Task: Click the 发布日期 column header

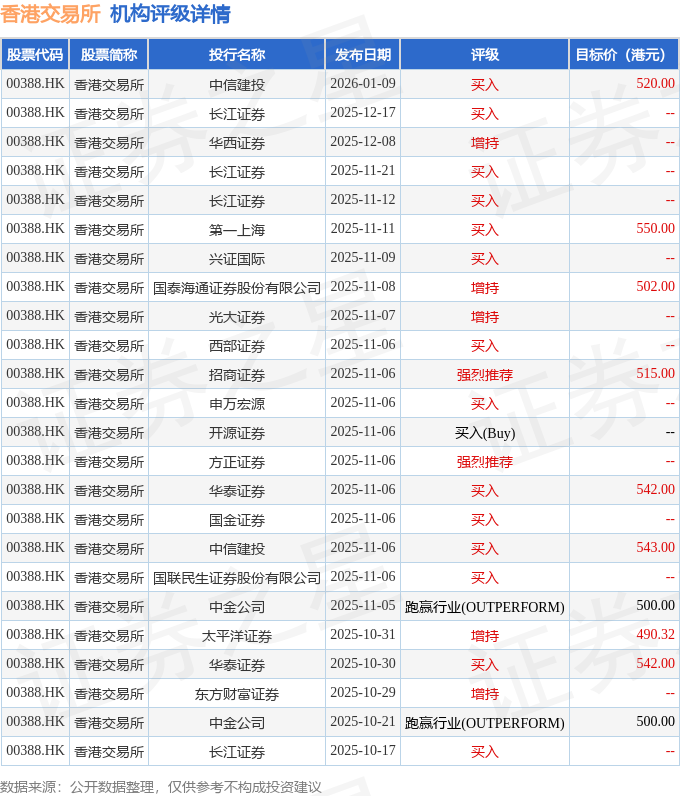Action: coord(363,54)
